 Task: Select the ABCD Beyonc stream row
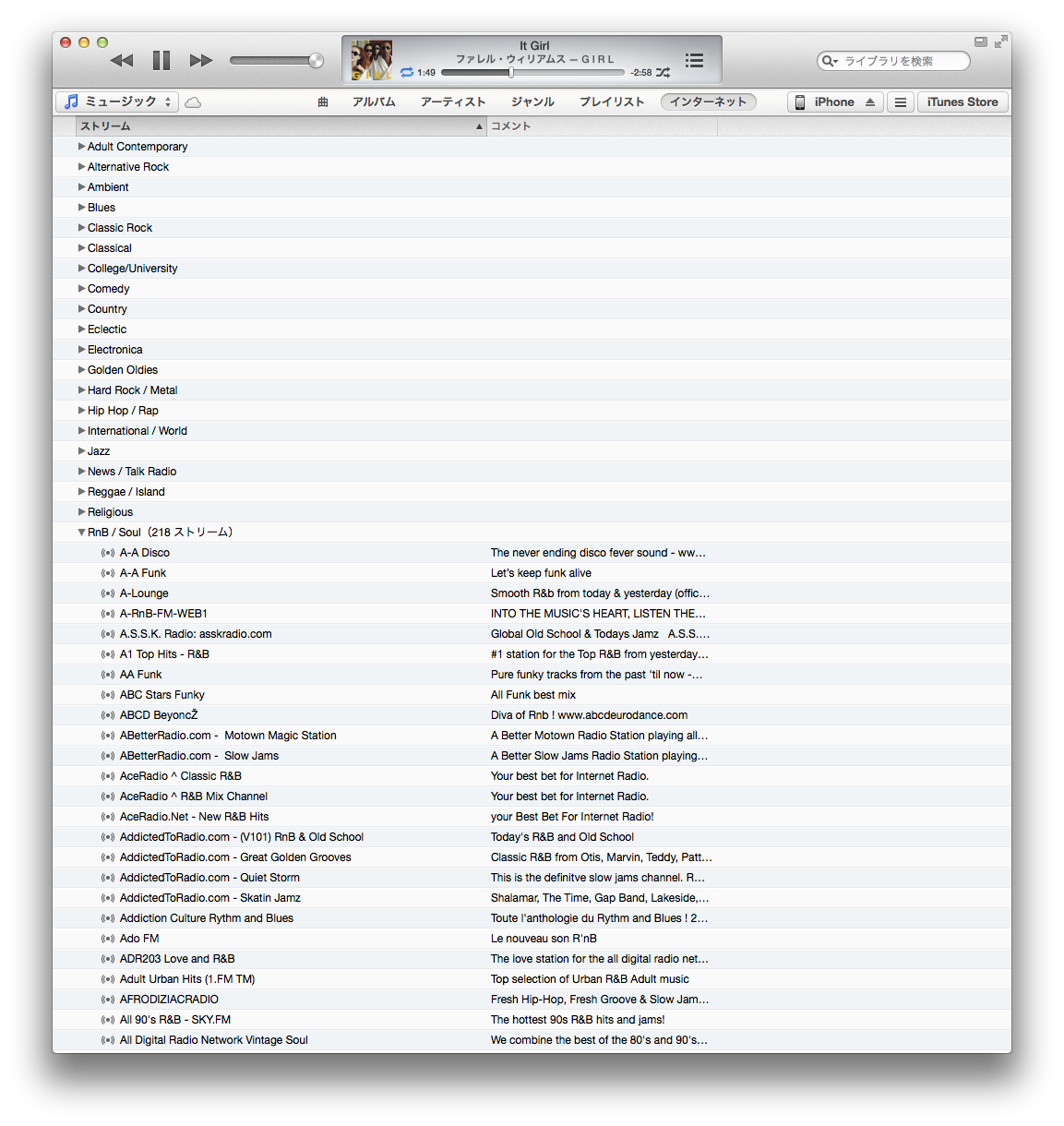point(532,715)
